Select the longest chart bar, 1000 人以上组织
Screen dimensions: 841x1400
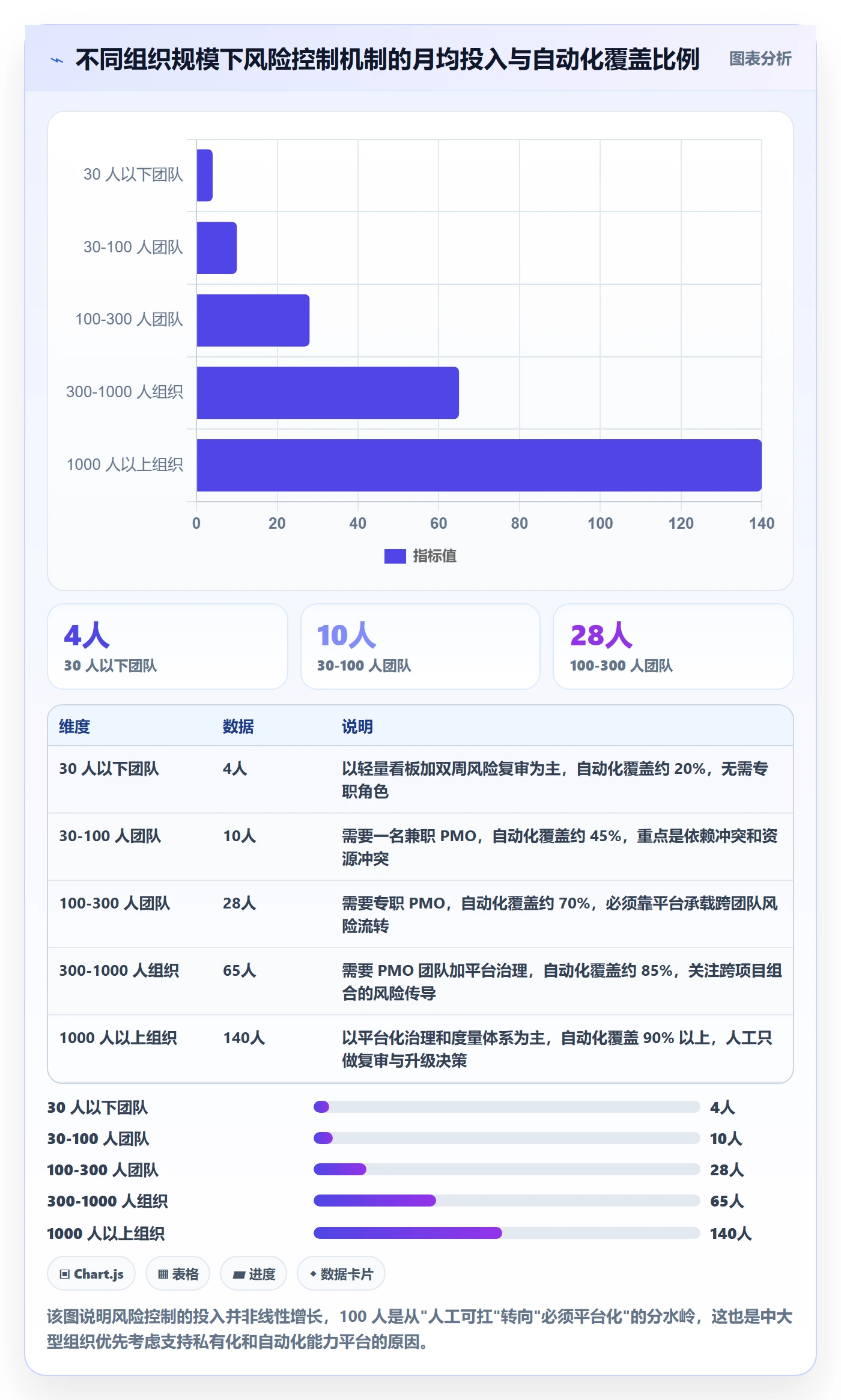(x=479, y=465)
